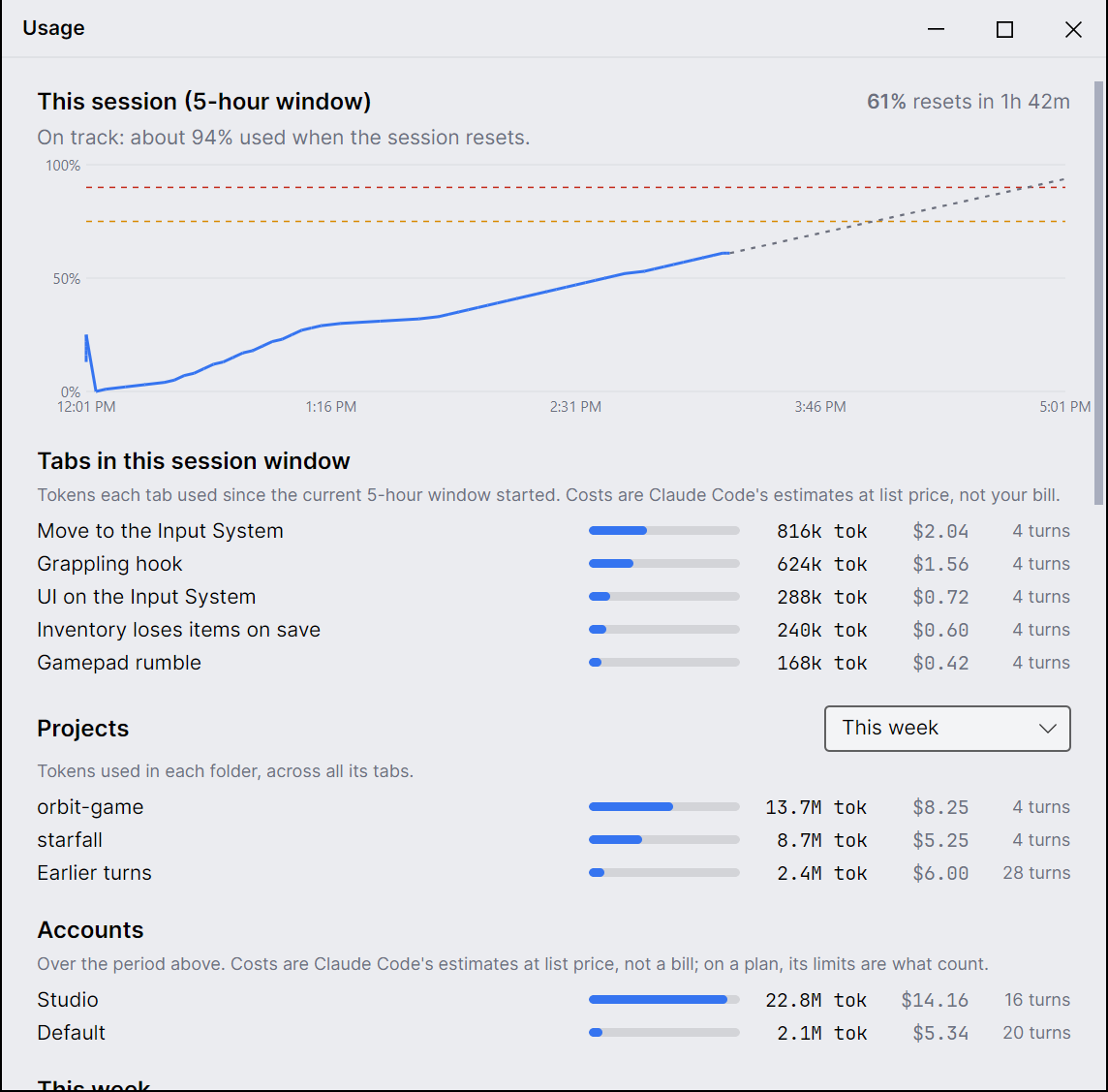This screenshot has width=1108, height=1092.
Task: Click the "$2.04" cost estimate
Action: (x=940, y=532)
